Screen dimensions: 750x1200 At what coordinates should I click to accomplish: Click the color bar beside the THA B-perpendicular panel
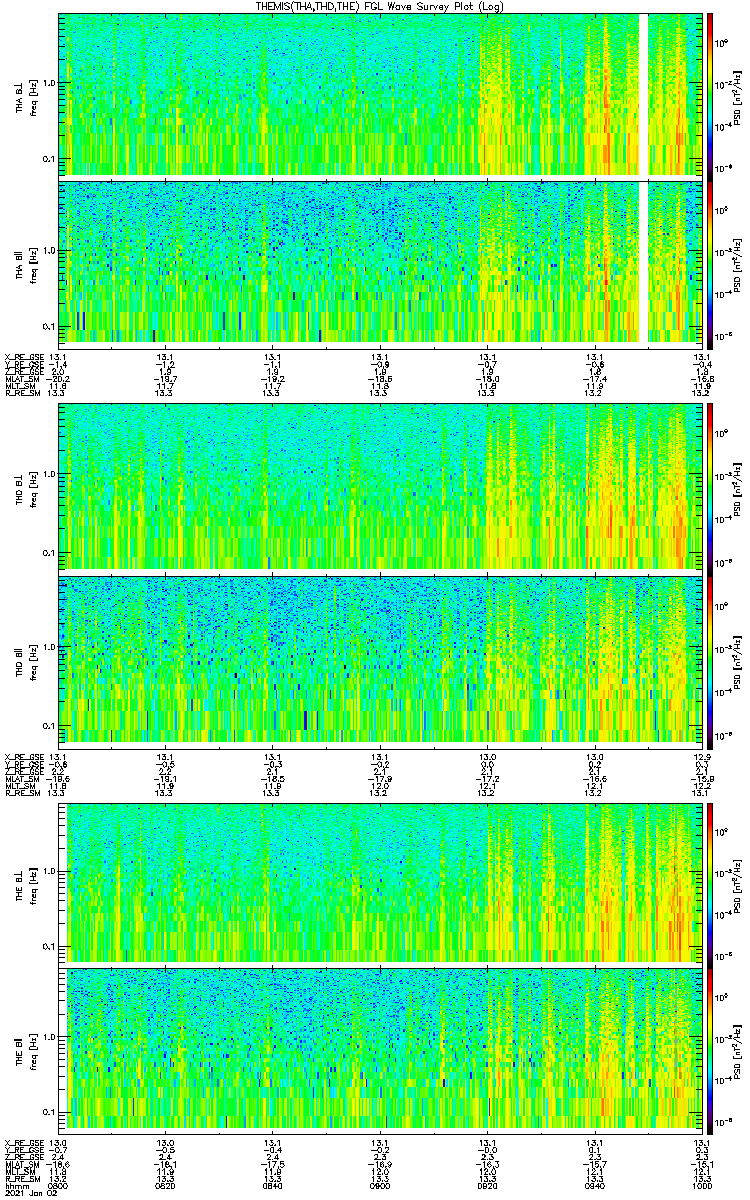(710, 95)
